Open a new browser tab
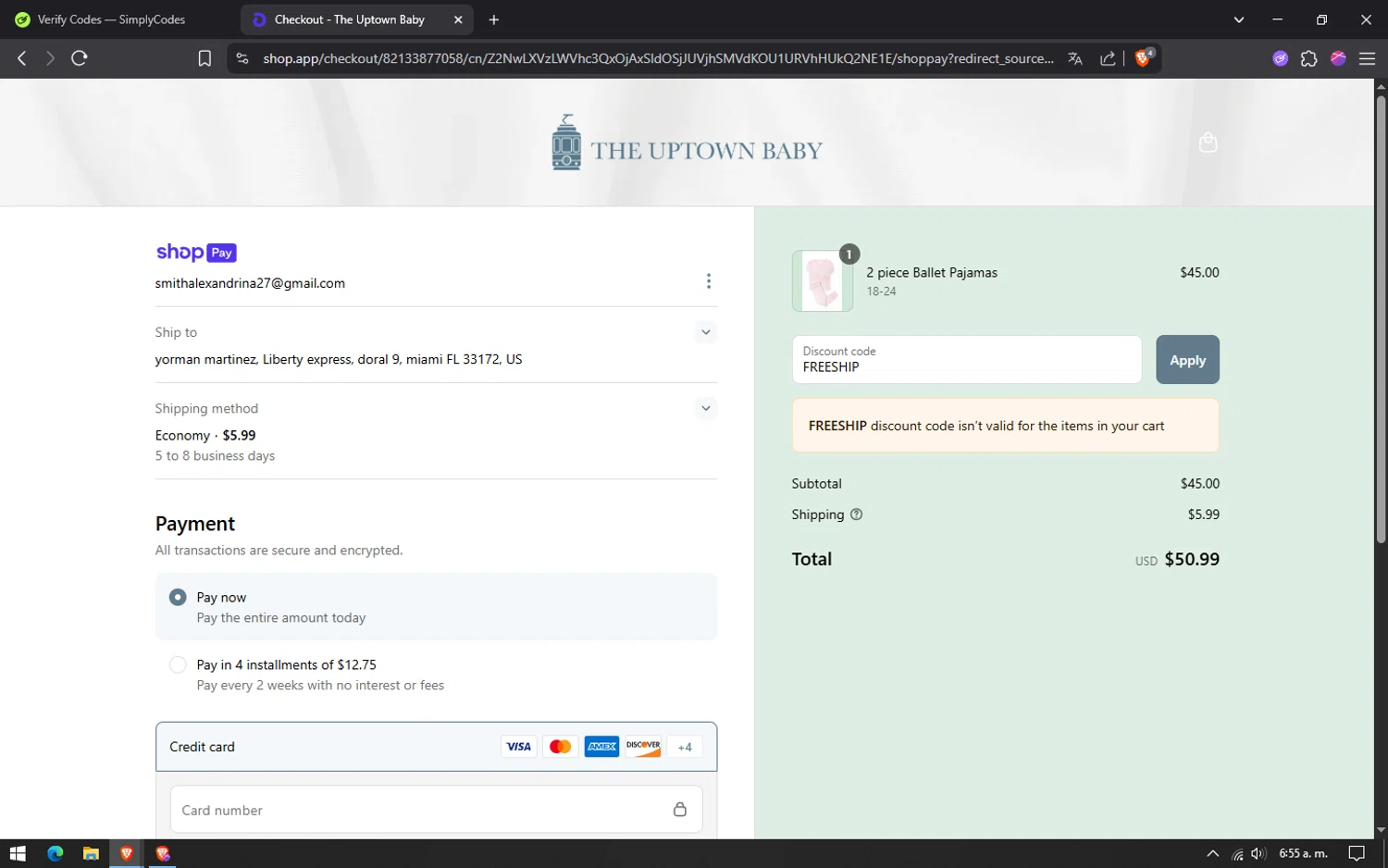The height and width of the screenshot is (868, 1388). (x=494, y=19)
